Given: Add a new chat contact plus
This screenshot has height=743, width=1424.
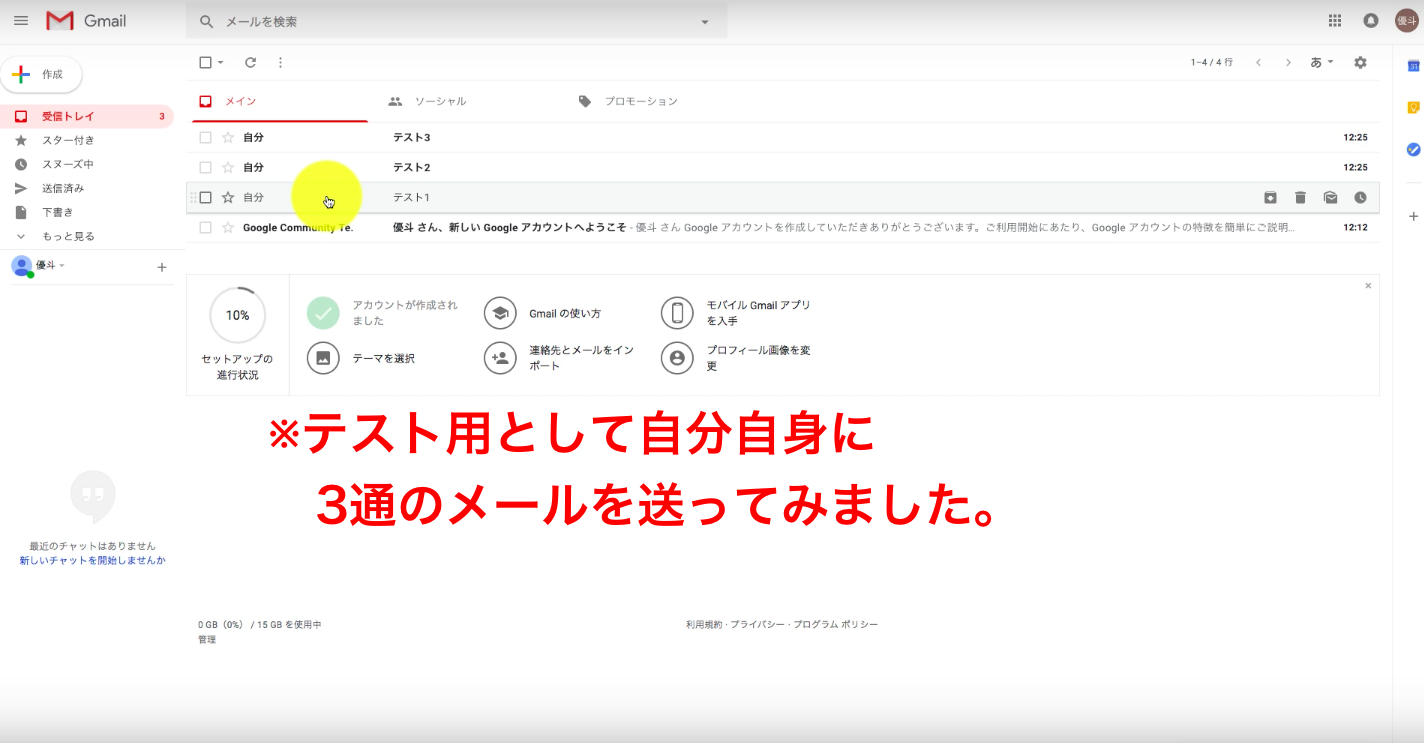Looking at the screenshot, I should [162, 267].
